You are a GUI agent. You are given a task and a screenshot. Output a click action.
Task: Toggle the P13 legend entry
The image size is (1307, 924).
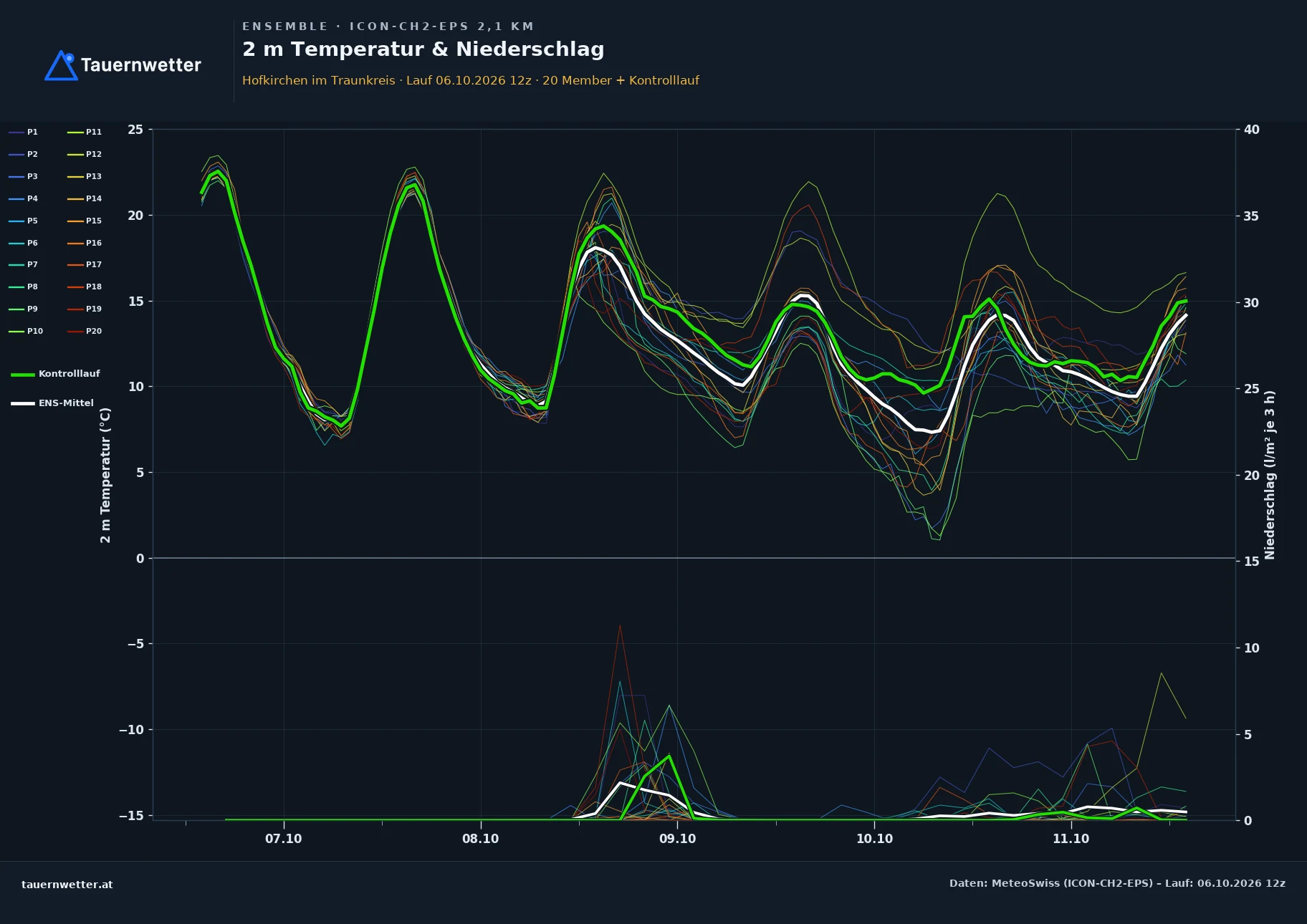pyautogui.click(x=85, y=176)
